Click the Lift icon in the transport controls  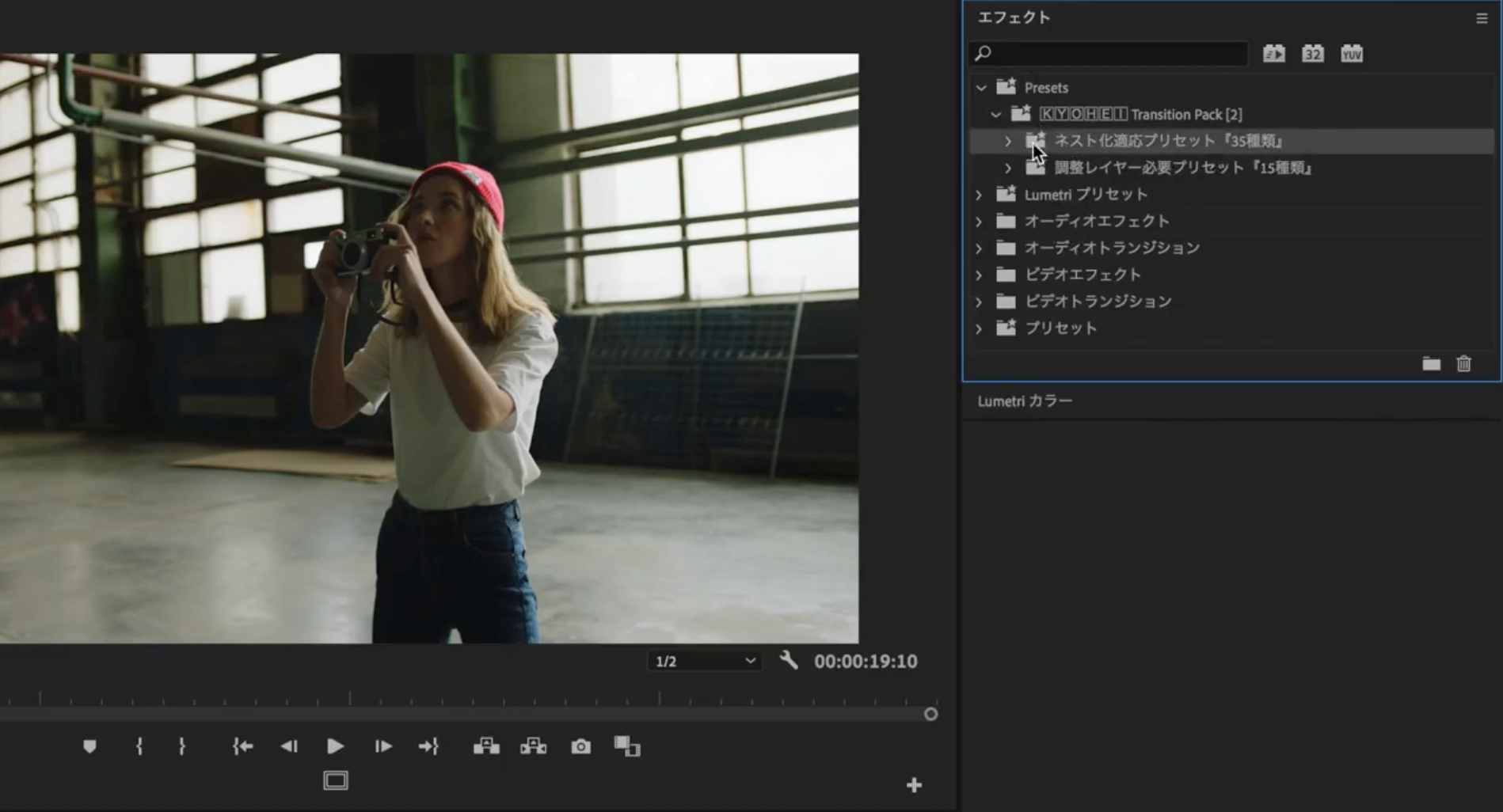point(486,746)
